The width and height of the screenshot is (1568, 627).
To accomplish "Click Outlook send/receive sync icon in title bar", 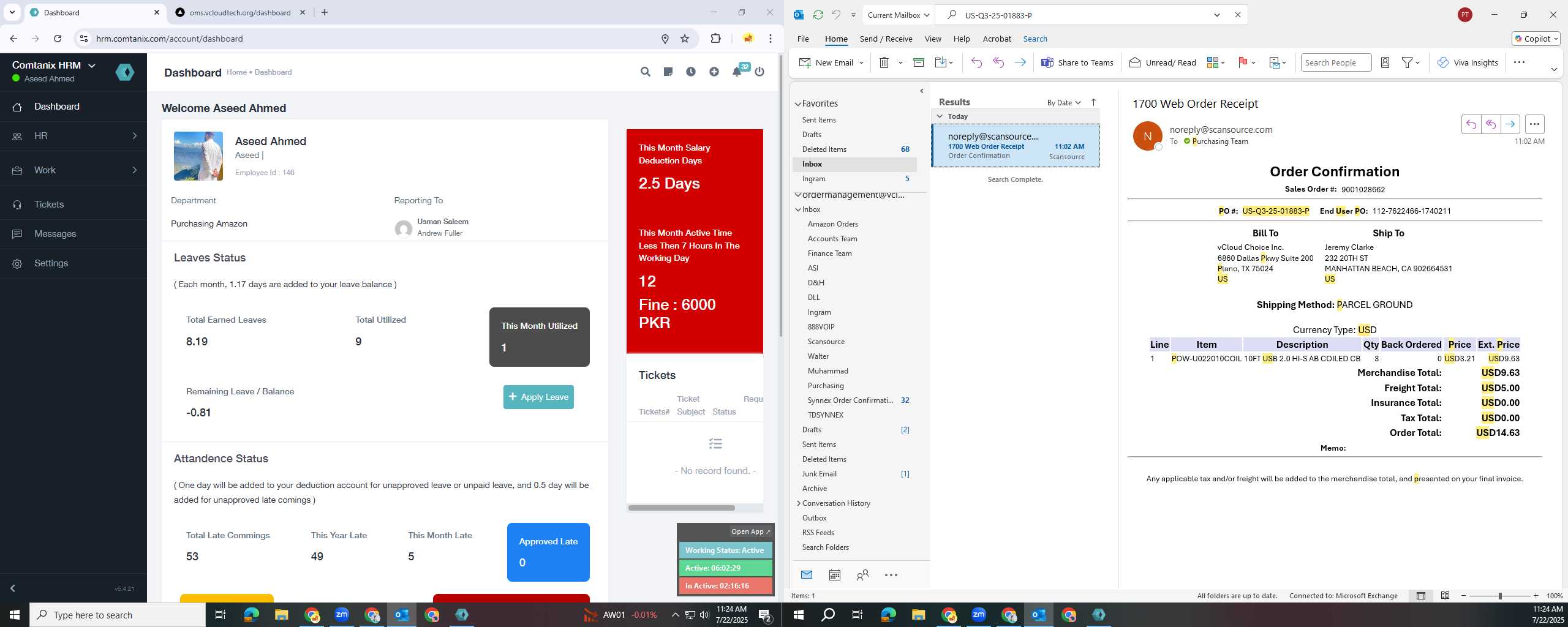I will [818, 15].
